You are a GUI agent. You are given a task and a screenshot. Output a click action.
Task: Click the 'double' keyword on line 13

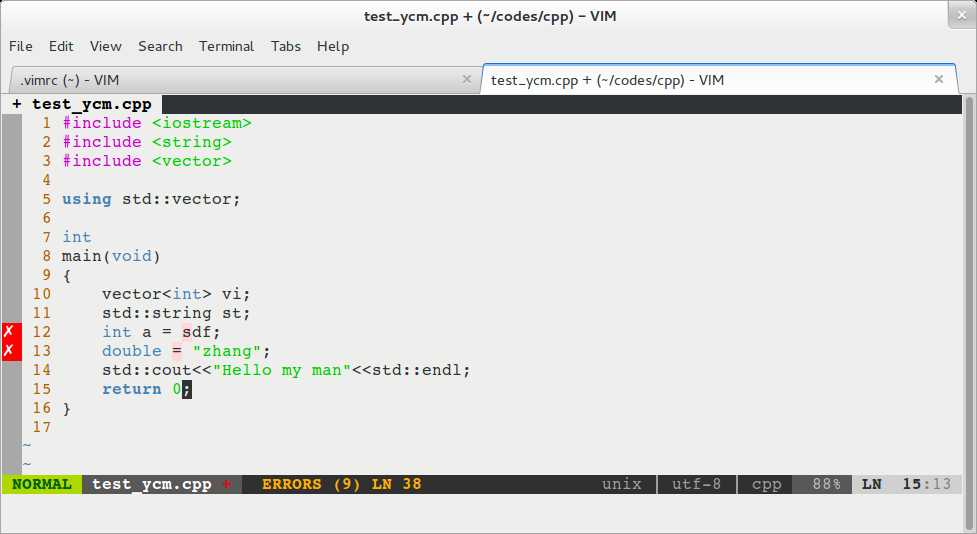[131, 351]
